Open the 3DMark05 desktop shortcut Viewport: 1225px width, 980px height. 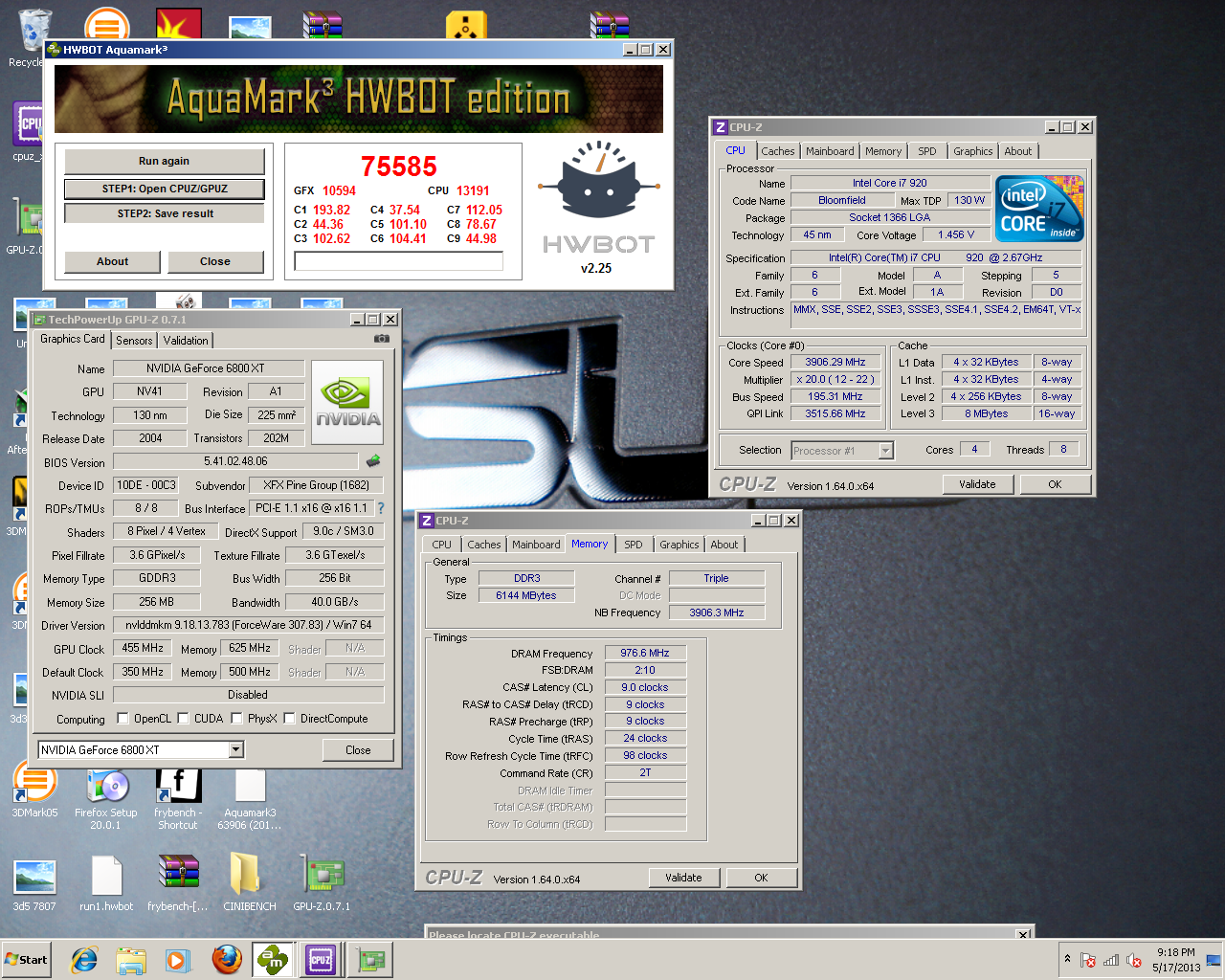(x=34, y=791)
